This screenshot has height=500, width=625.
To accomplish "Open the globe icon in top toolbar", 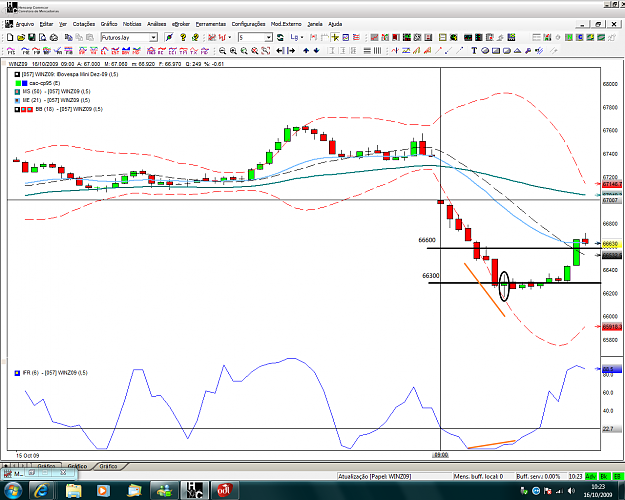I will [454, 37].
